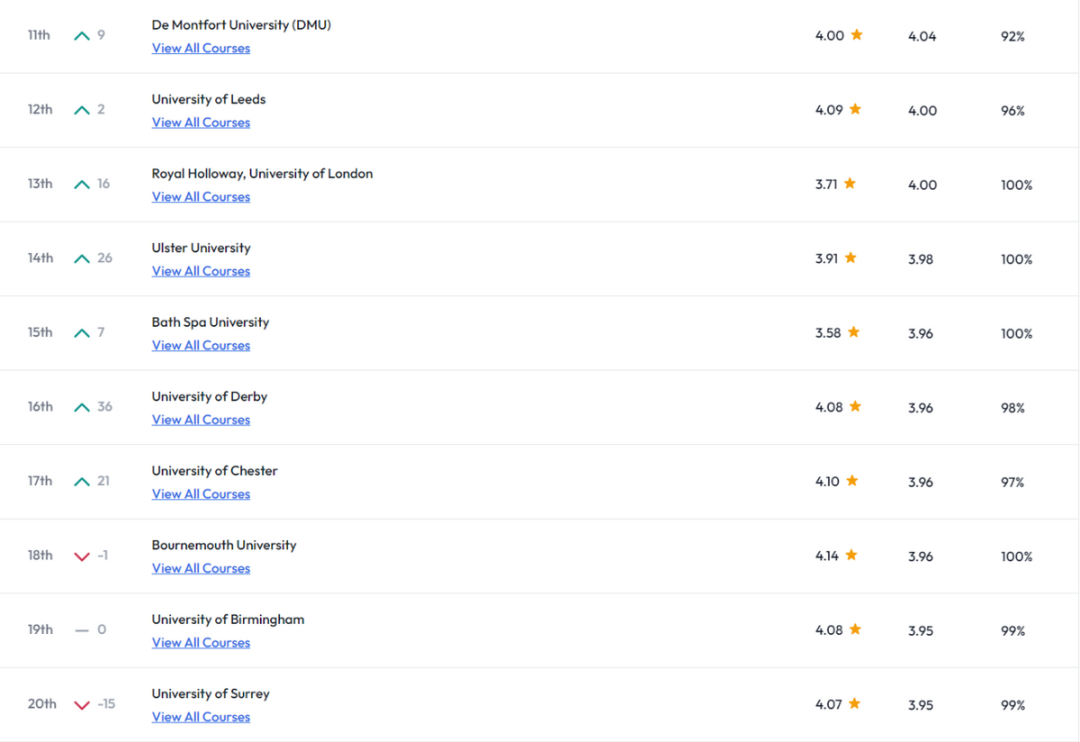
Task: Select the University of Derby name
Action: coord(209,397)
